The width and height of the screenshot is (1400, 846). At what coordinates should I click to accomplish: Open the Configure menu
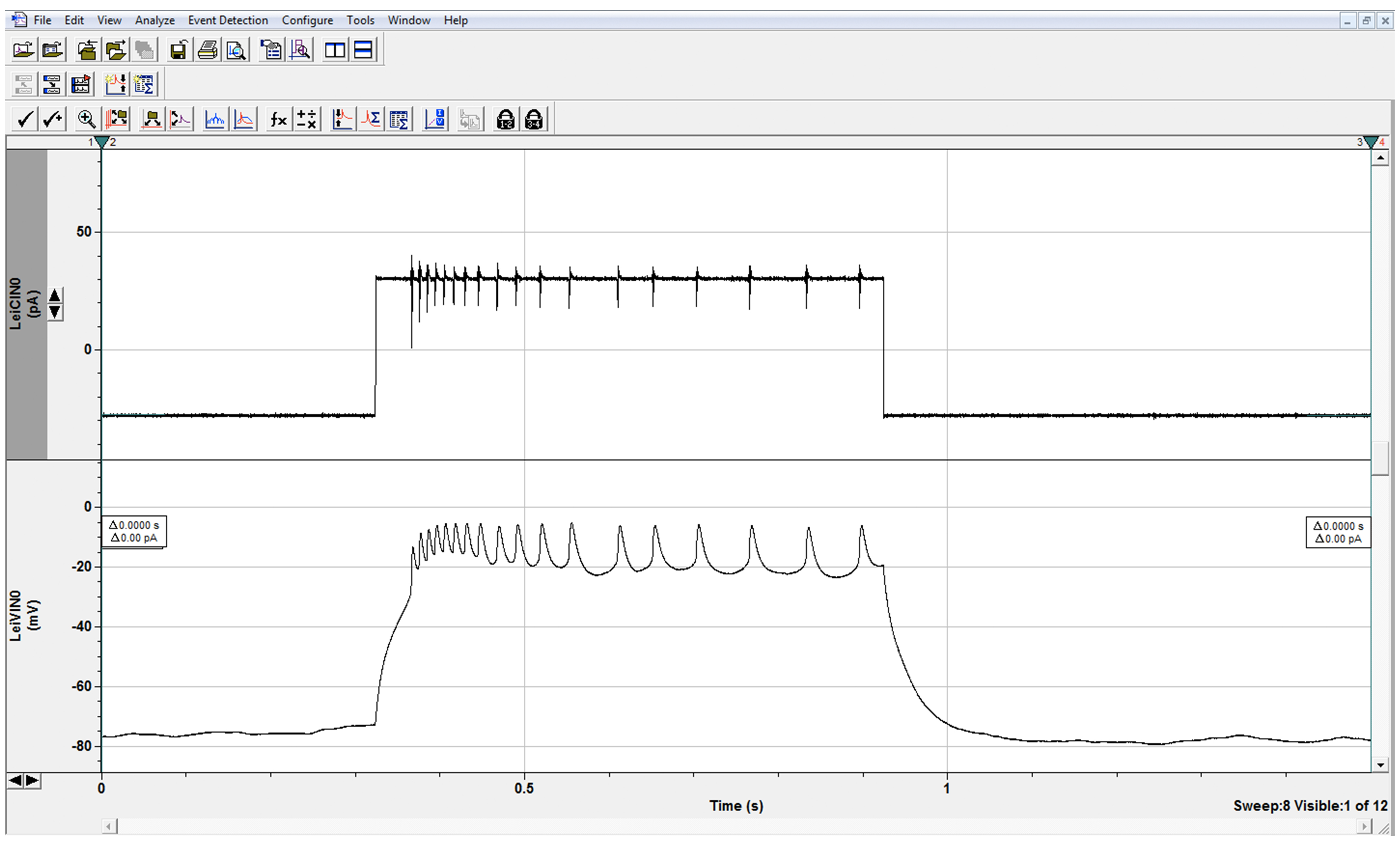(307, 20)
